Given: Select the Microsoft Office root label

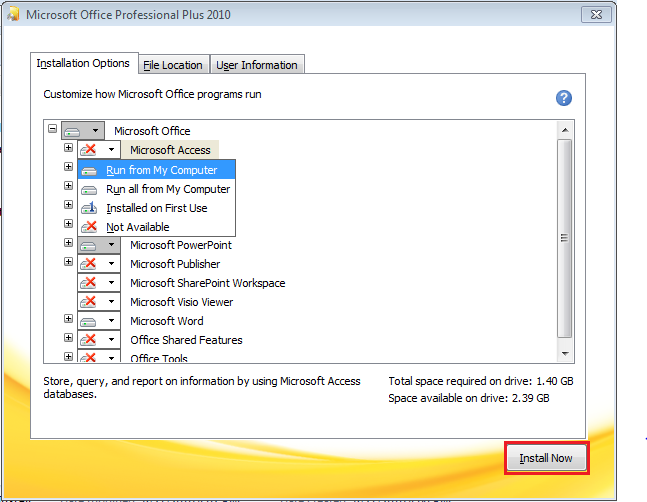Looking at the screenshot, I should 152,131.
